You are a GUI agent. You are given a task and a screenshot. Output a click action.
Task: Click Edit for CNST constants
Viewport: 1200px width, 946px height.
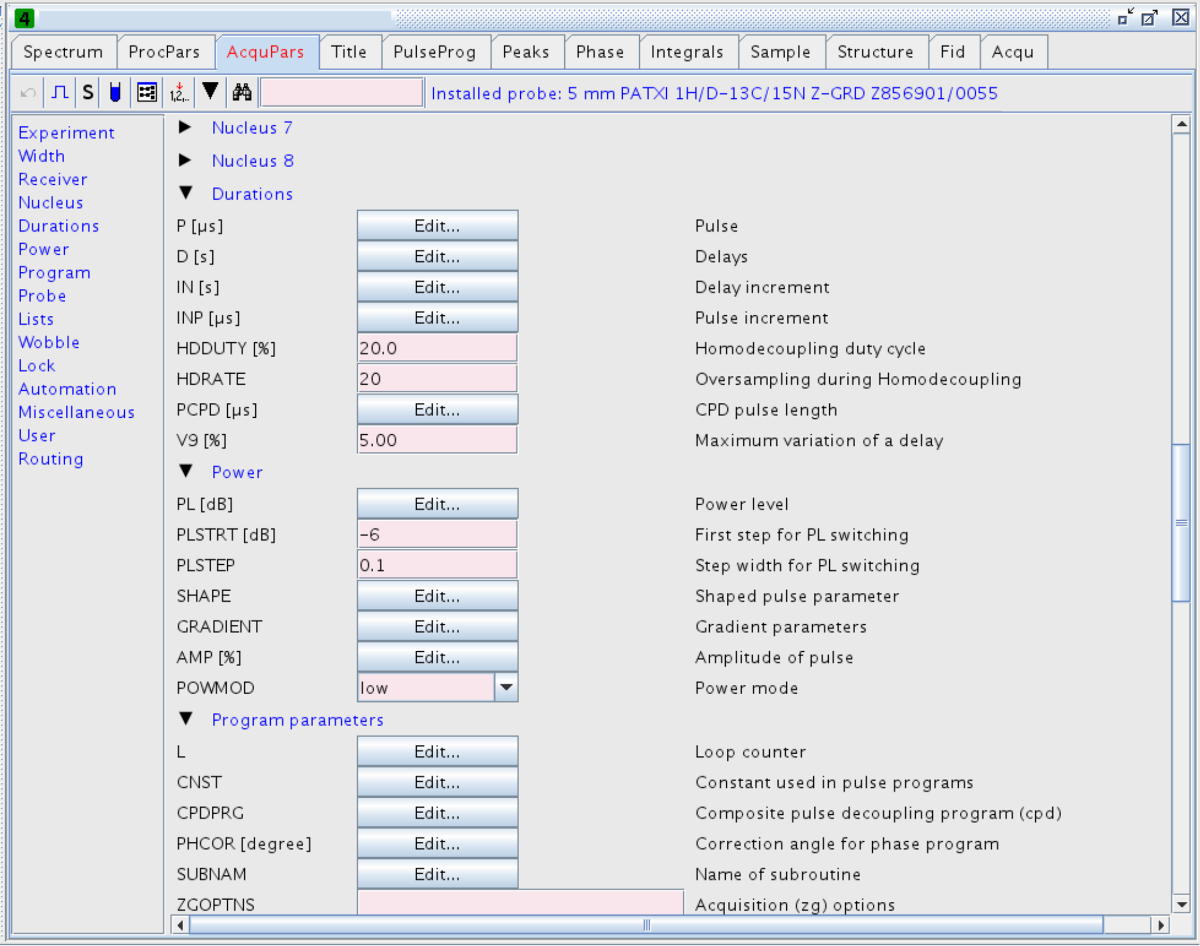point(437,782)
